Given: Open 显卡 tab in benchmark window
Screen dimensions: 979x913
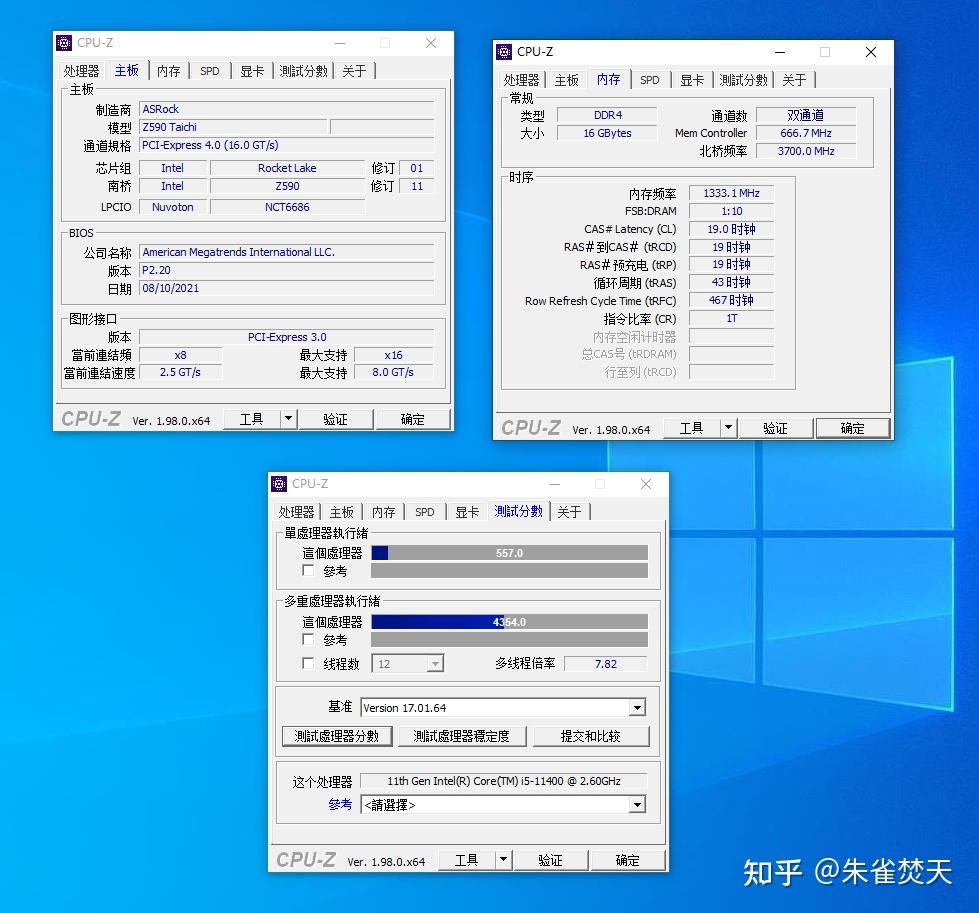Looking at the screenshot, I should click(x=467, y=512).
